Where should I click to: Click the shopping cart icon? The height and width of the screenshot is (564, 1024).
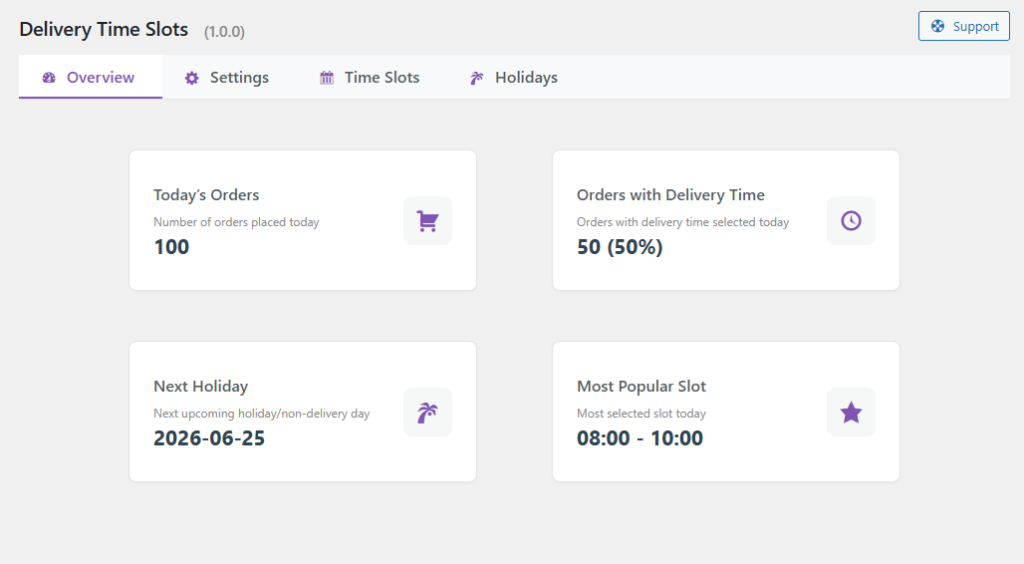tap(428, 221)
